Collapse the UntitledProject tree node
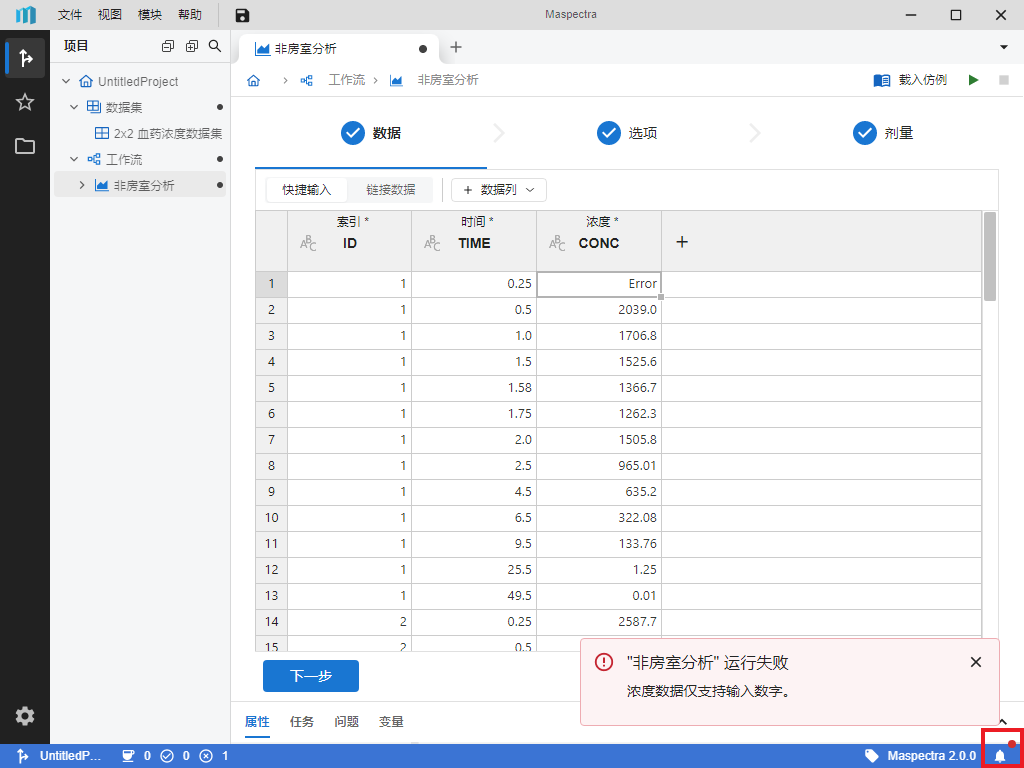 point(65,82)
